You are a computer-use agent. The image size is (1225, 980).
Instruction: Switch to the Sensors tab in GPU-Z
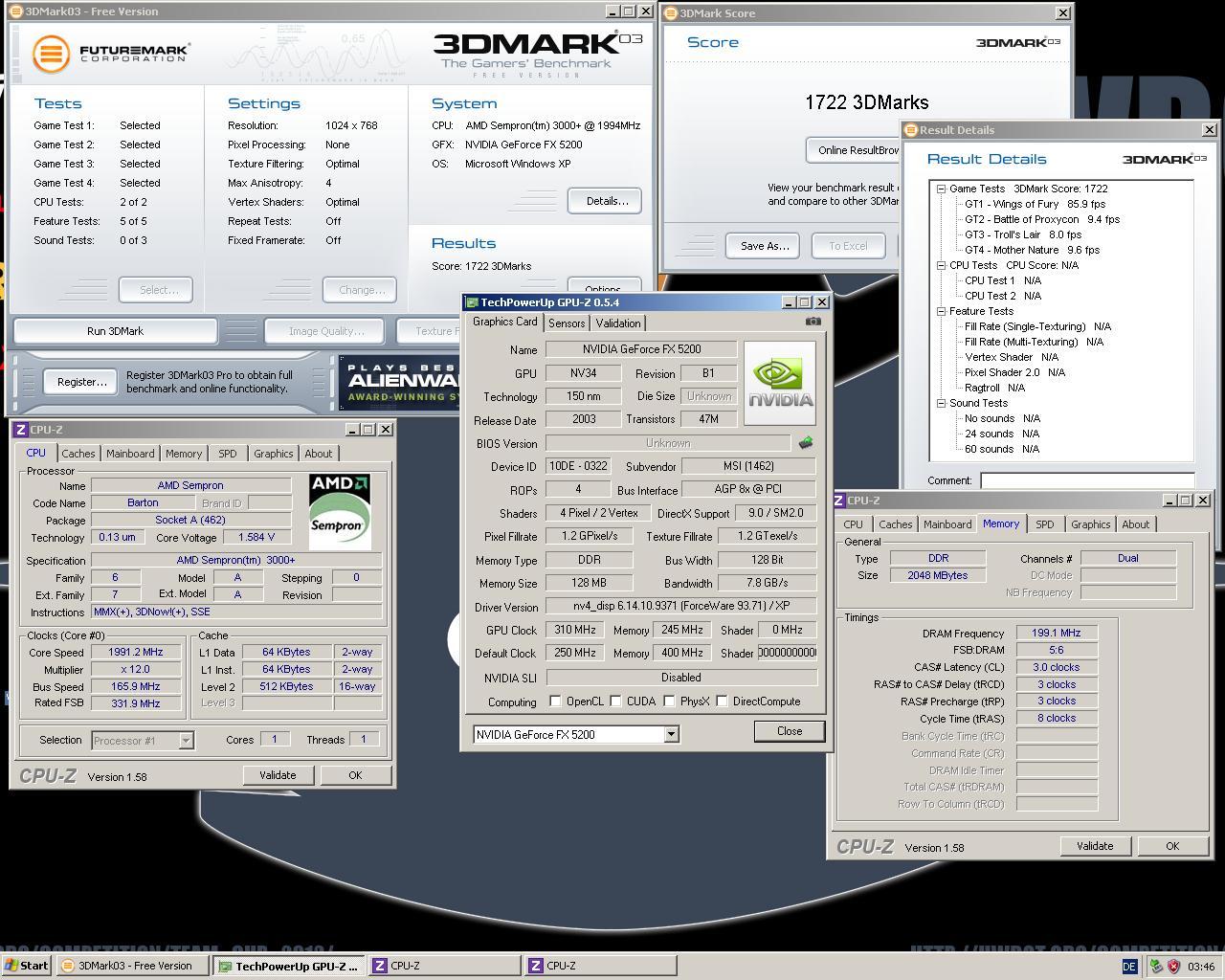pos(567,323)
